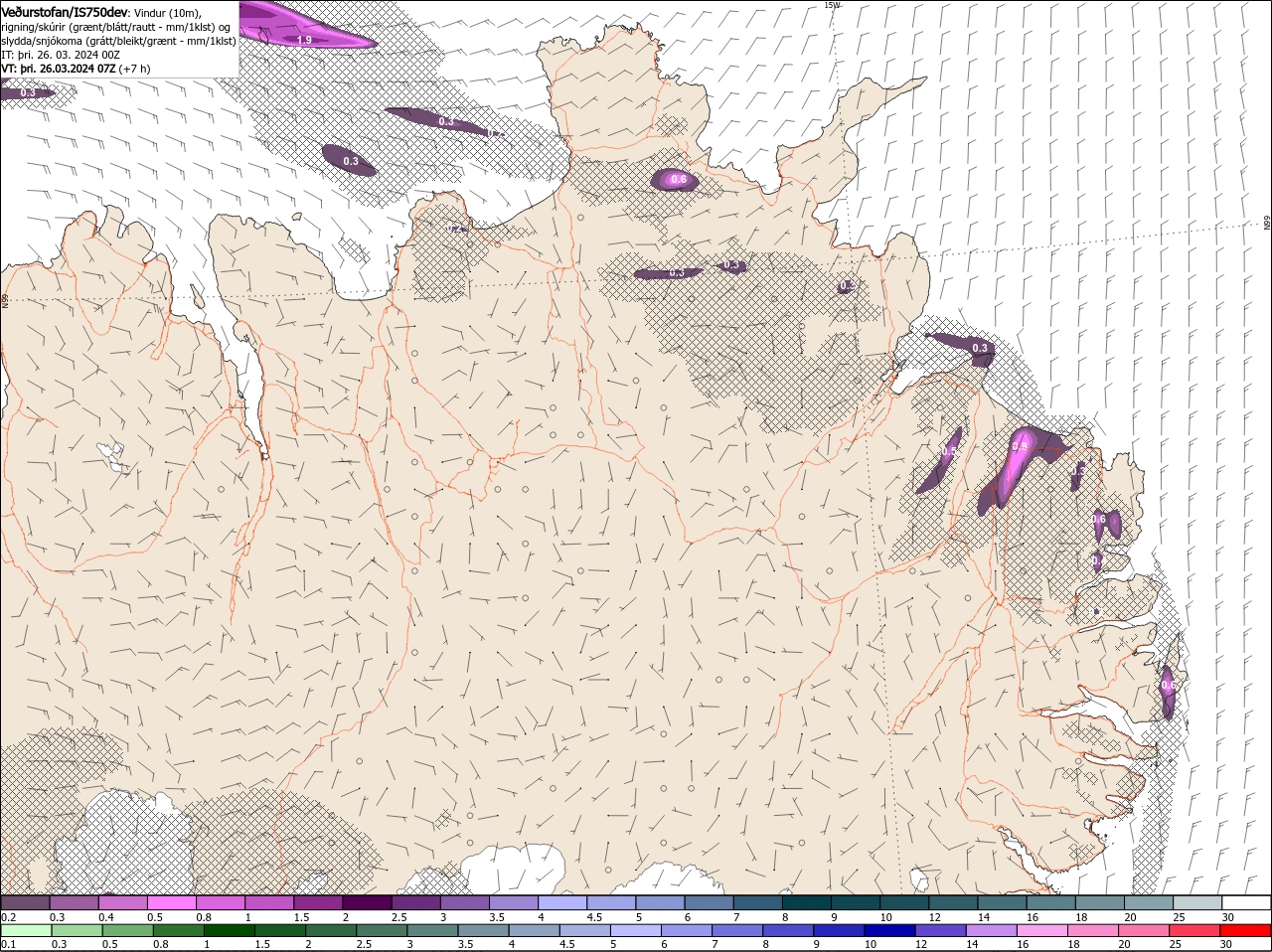The image size is (1272, 952).
Task: Pick the red 30 swatch in the lower legend row
Action: click(x=1245, y=930)
